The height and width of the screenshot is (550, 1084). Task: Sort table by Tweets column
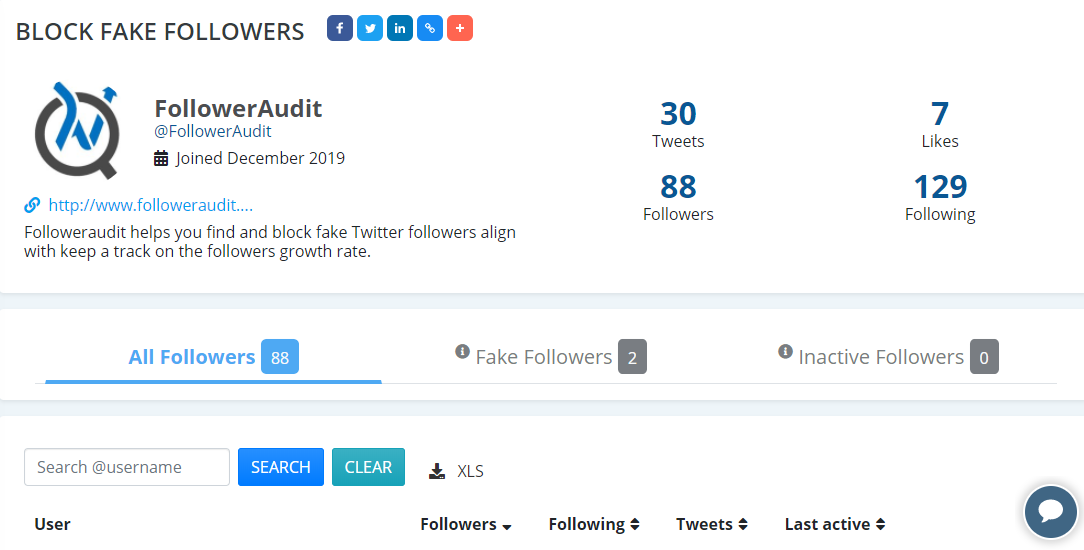[x=712, y=524]
